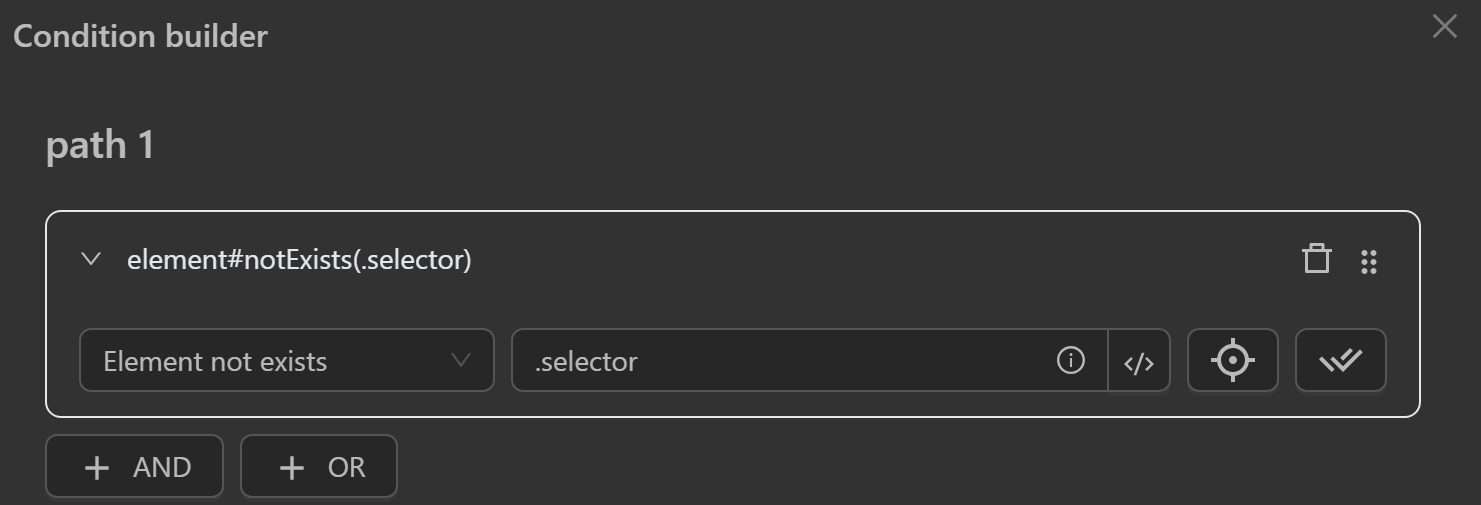Close the Condition builder dialog
The width and height of the screenshot is (1481, 505).
click(x=1444, y=27)
